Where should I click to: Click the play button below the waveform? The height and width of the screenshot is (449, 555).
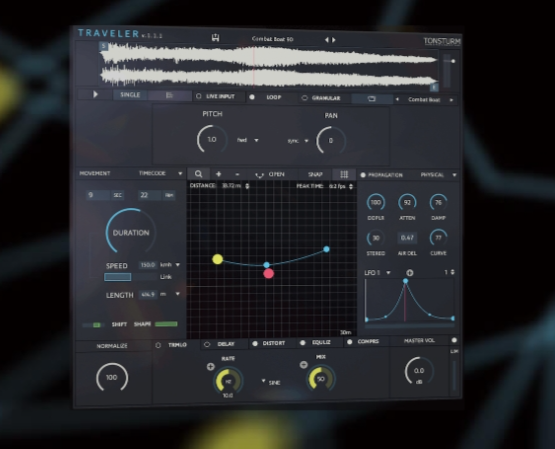[95, 94]
